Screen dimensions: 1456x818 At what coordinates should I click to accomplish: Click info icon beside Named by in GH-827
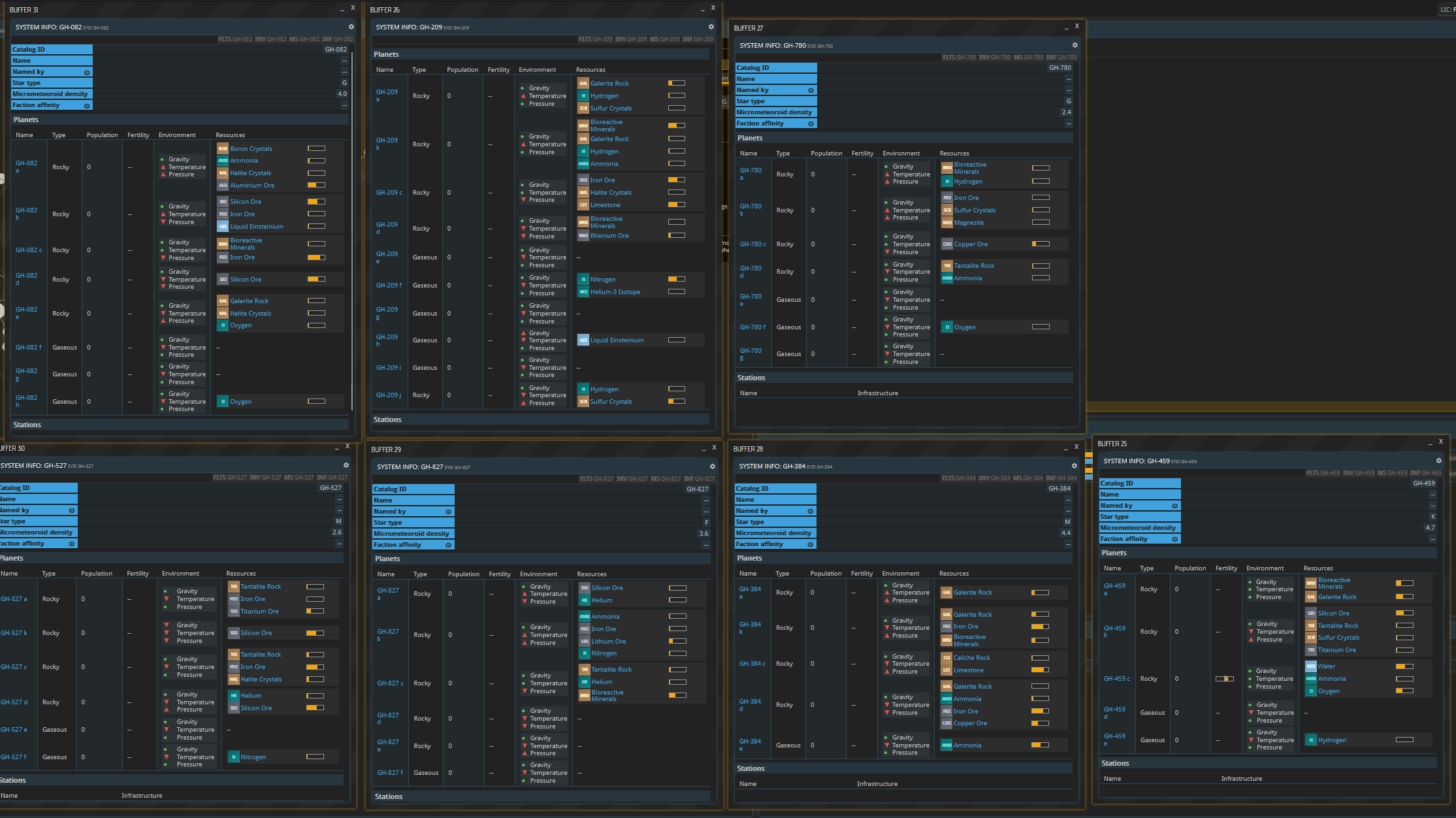coord(448,512)
